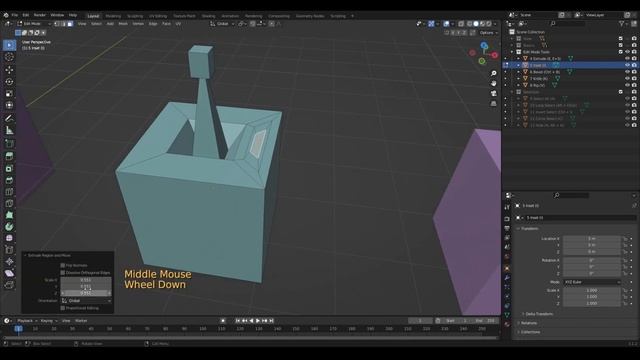The image size is (640, 360).
Task: Hide the 8 Rip object in viewport
Action: click(x=627, y=85)
